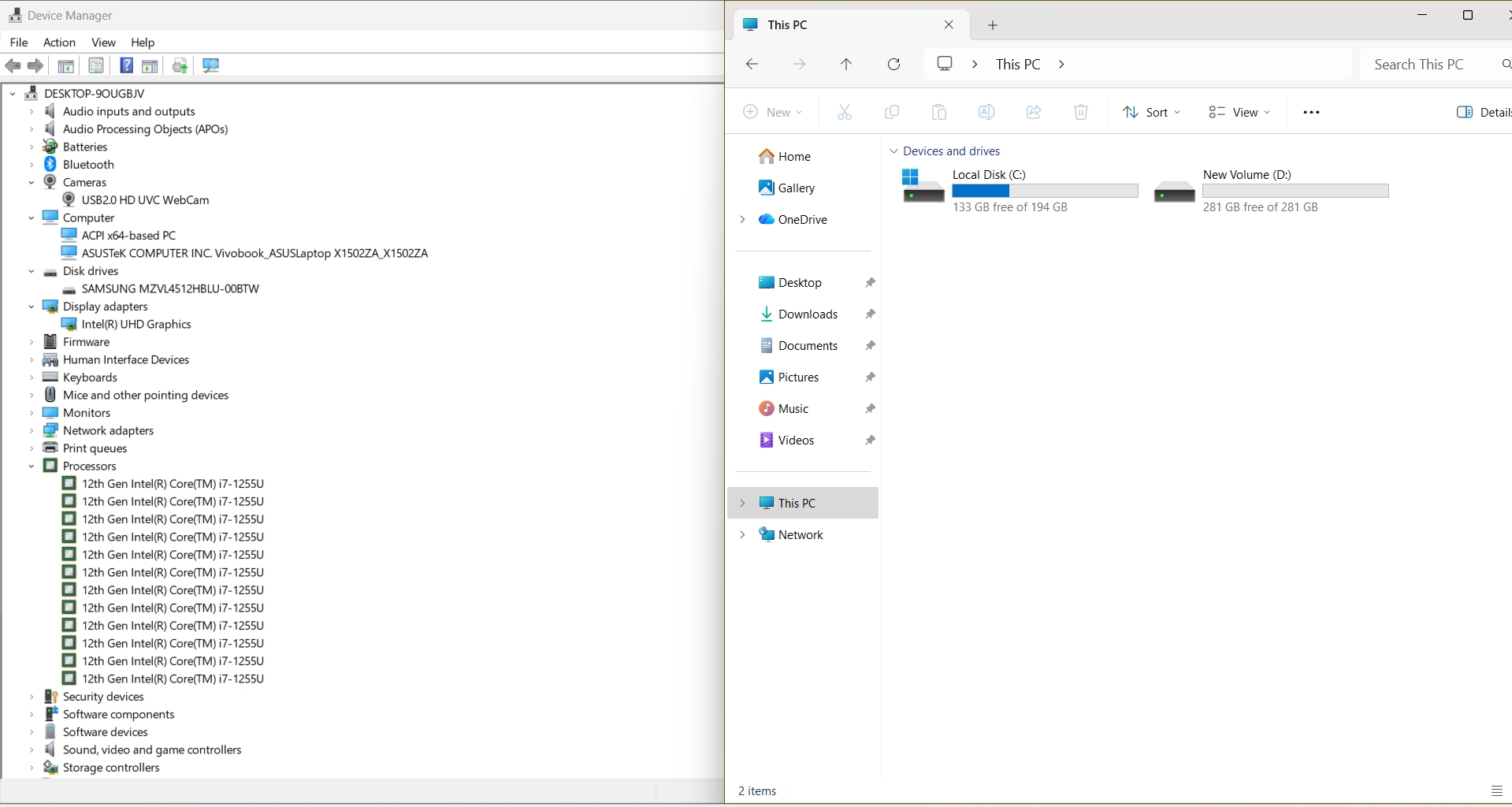Go up one folder level in Explorer
Image resolution: width=1512 pixels, height=807 pixels.
(x=846, y=65)
